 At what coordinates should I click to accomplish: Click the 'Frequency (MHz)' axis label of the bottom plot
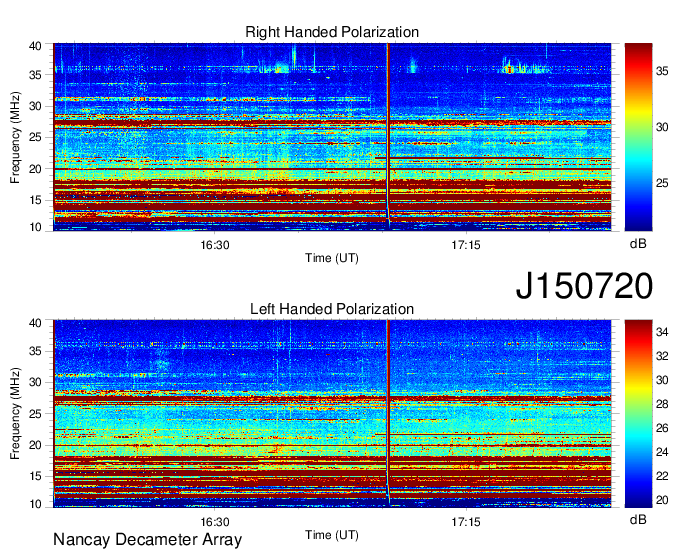pyautogui.click(x=15, y=414)
